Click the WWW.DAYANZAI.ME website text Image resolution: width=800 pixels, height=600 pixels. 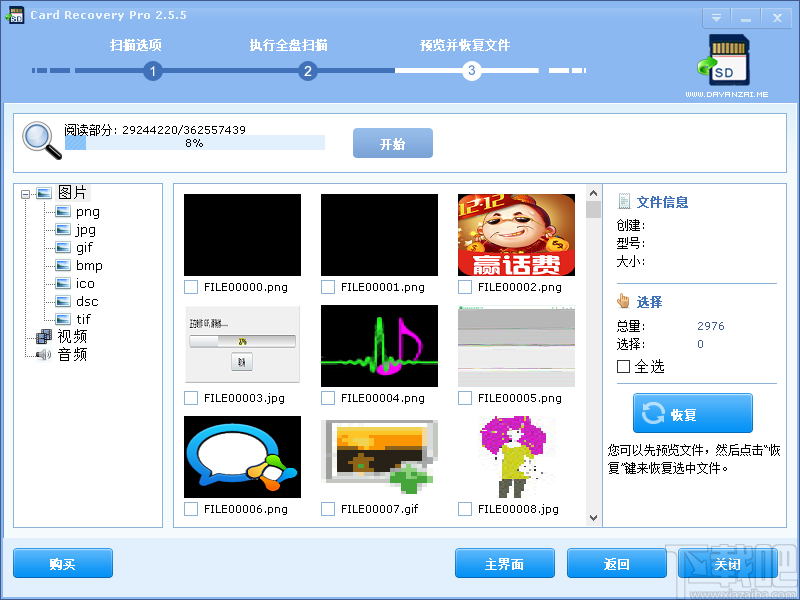[x=727, y=94]
